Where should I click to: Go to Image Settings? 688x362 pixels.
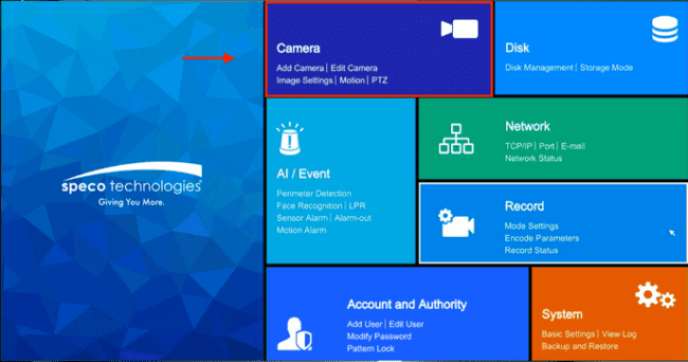305,80
